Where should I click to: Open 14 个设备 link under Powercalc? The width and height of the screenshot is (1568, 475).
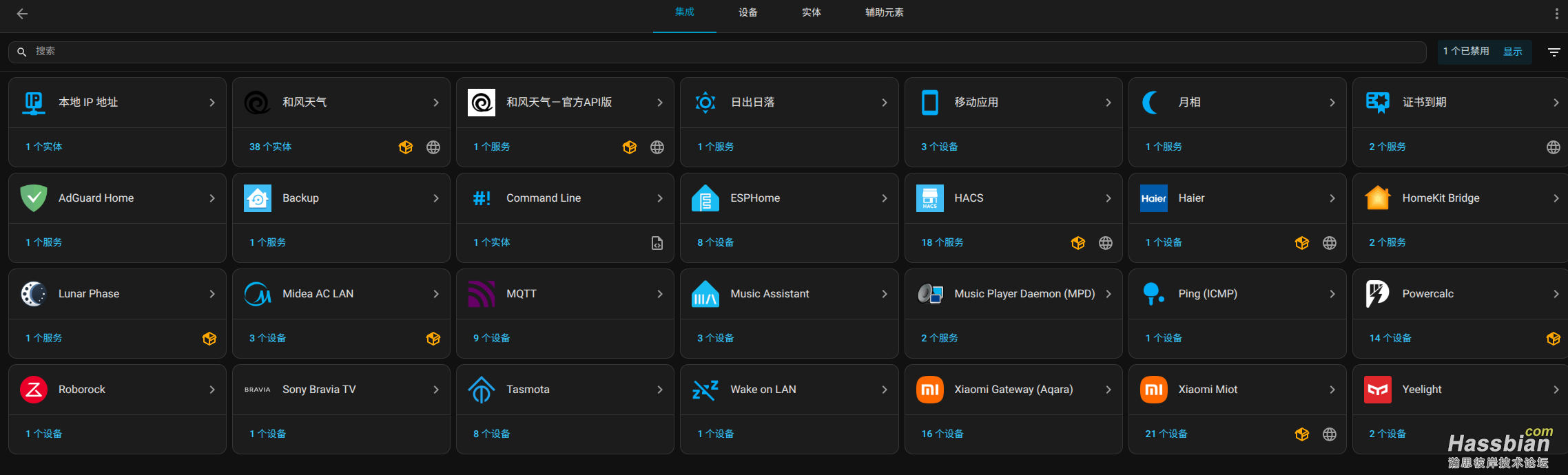pos(1390,338)
